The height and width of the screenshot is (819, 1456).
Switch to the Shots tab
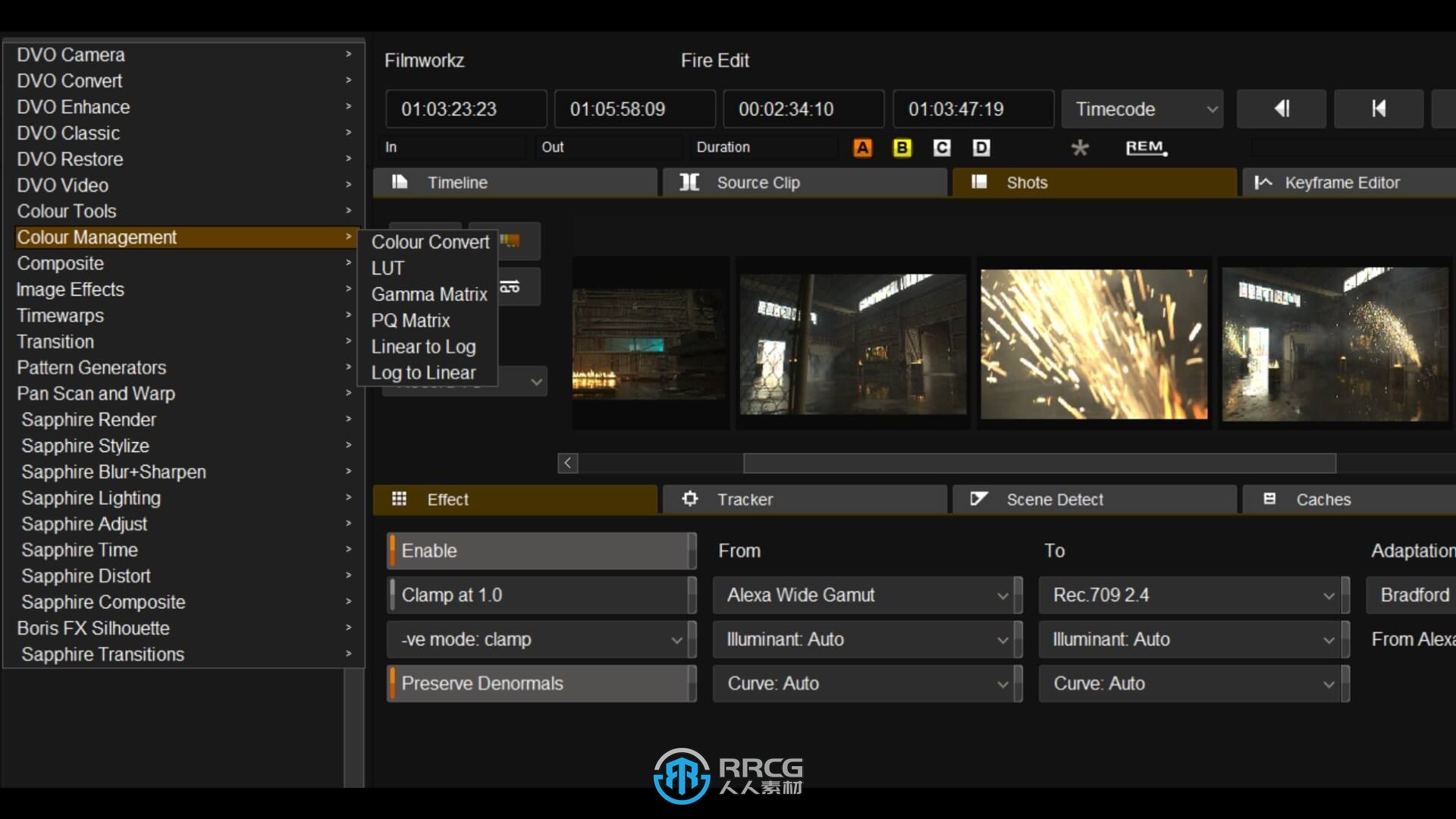tap(1094, 183)
